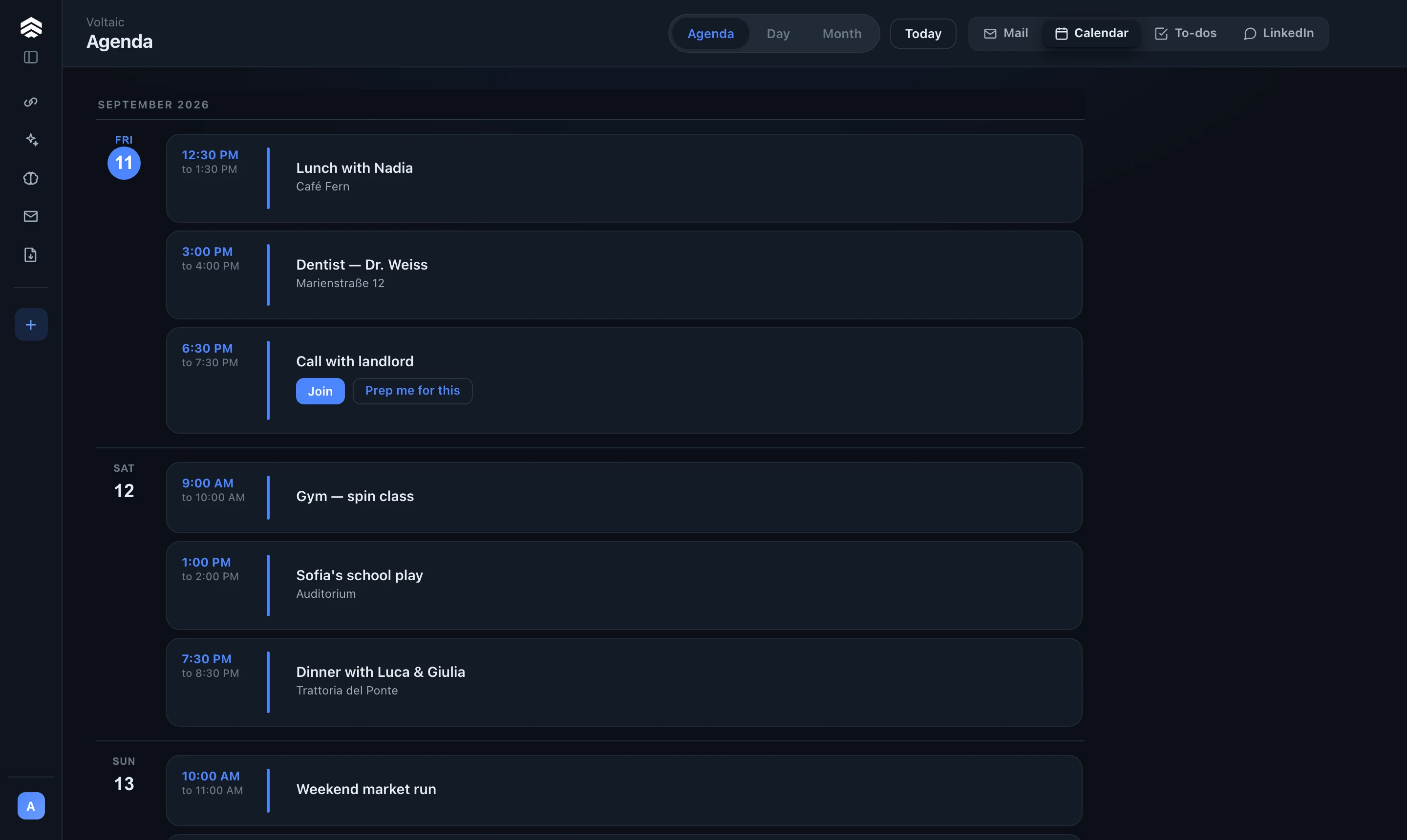Screen dimensions: 1407x840
Task: Click Prep me for this button
Action: (x=412, y=391)
